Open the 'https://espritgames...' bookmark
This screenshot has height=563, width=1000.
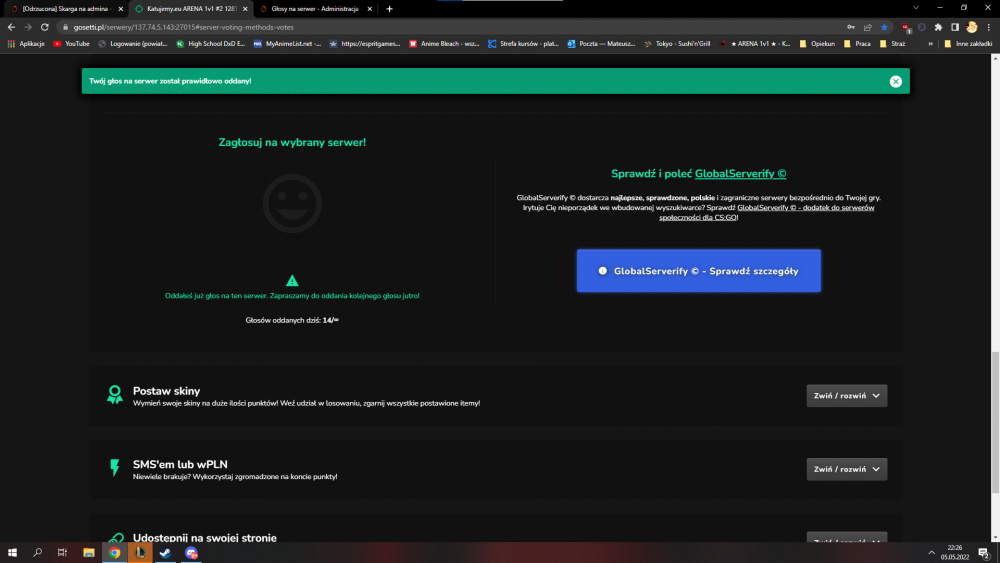click(x=365, y=44)
